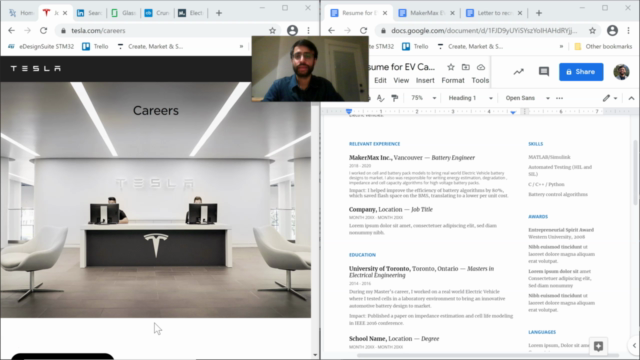The width and height of the screenshot is (640, 360).
Task: Open the editing mode pencil dropdown
Action: [x=610, y=98]
